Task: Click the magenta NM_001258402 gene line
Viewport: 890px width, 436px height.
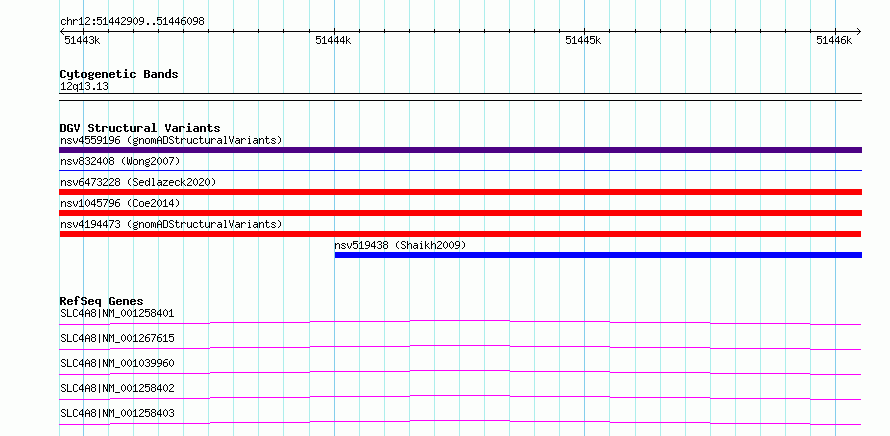Action: coord(460,397)
